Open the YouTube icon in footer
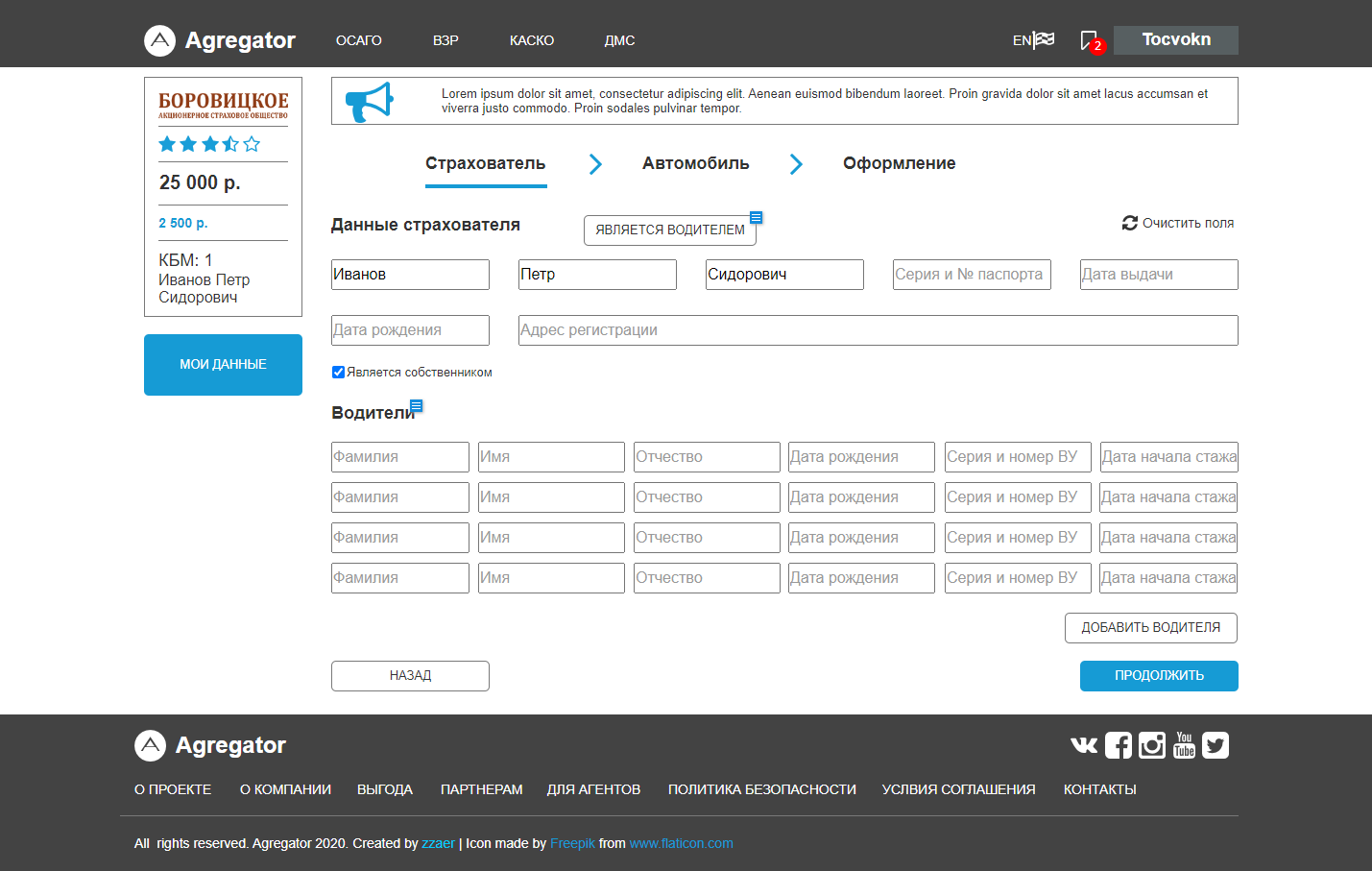This screenshot has width=1372, height=871. point(1184,745)
